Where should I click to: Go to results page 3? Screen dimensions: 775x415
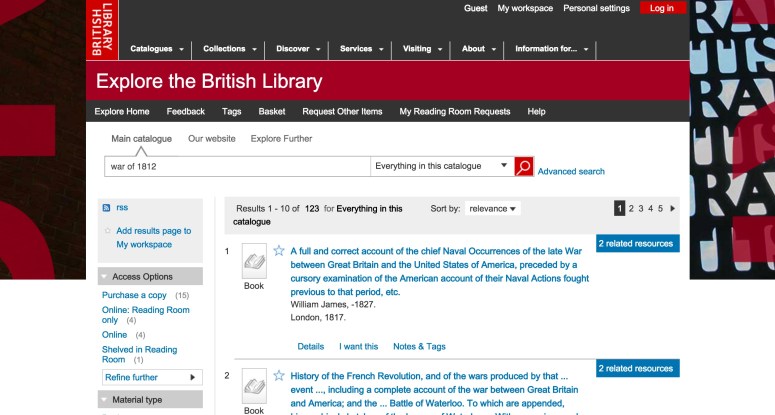(x=640, y=208)
